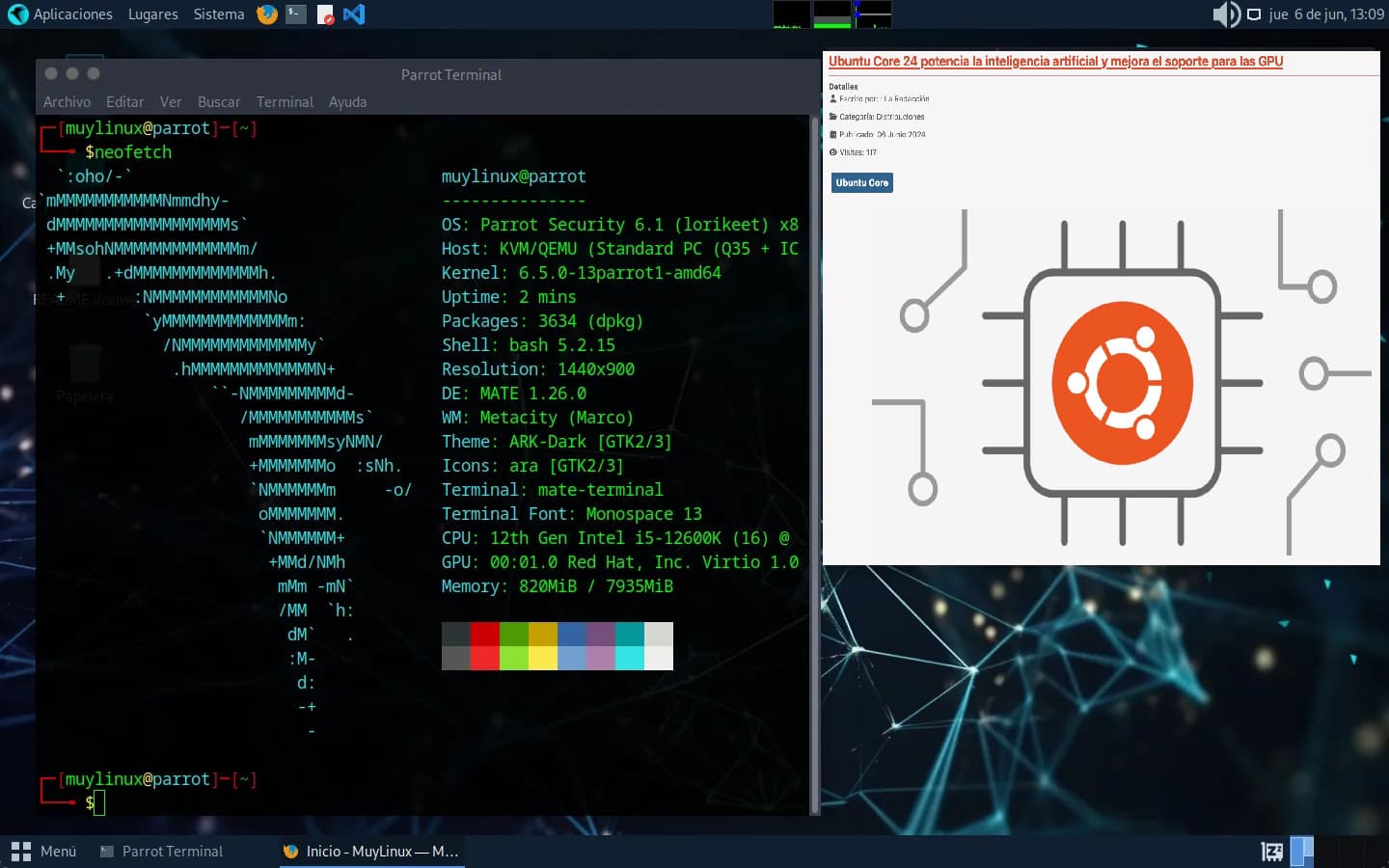1389x868 pixels.
Task: Click the 'Theme: ARK-Dark [GTK2/3]' line
Action: 557,442
